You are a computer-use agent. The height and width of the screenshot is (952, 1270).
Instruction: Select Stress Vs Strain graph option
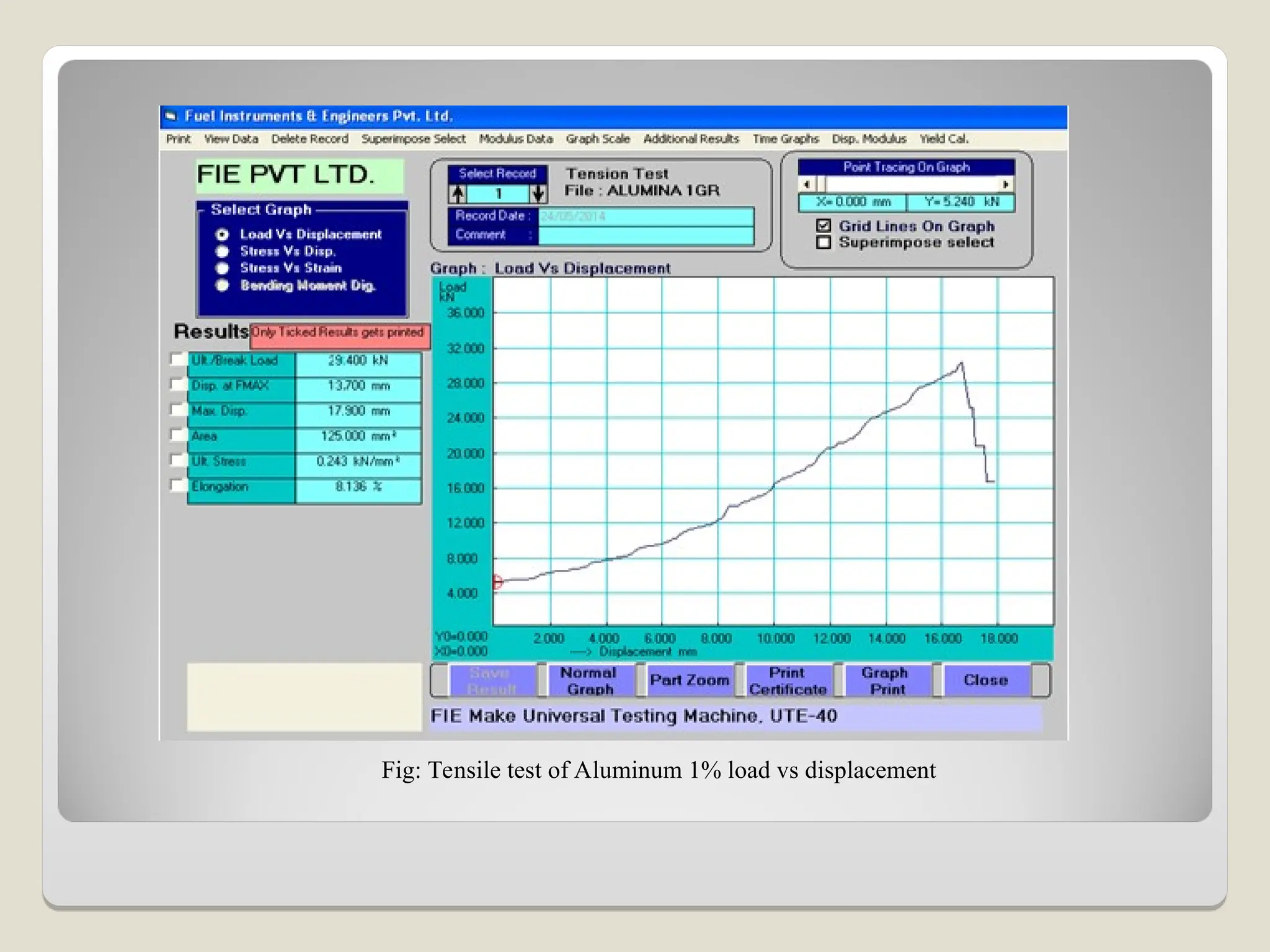coord(222,268)
